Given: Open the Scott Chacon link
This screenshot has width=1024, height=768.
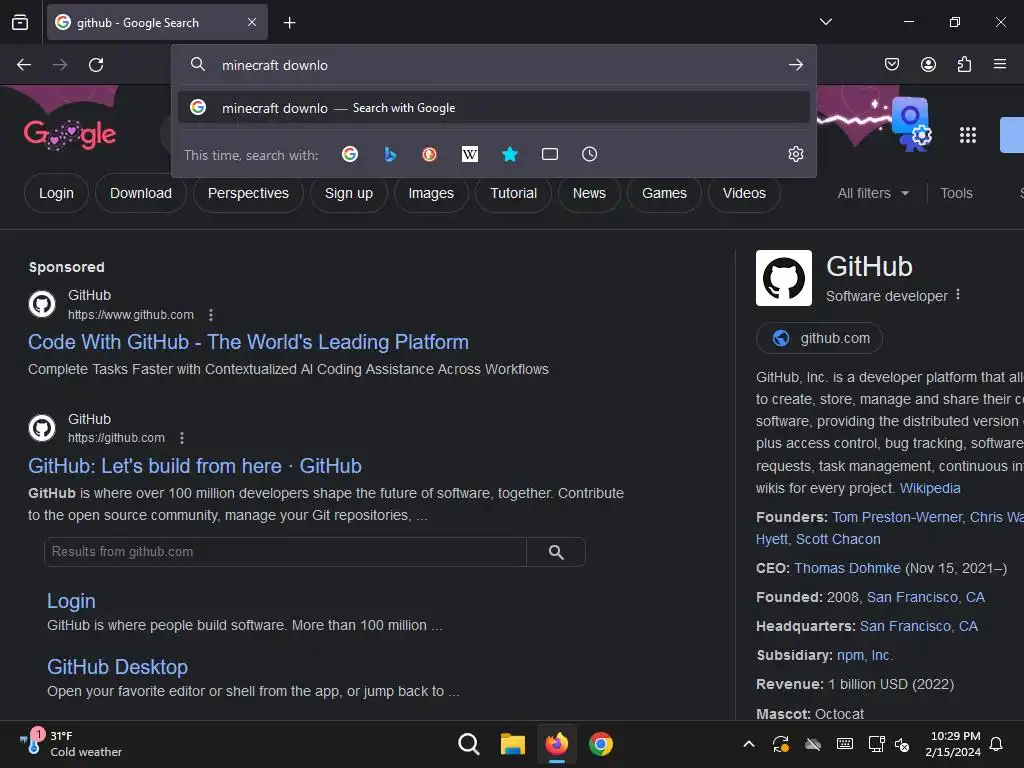Looking at the screenshot, I should coord(838,539).
